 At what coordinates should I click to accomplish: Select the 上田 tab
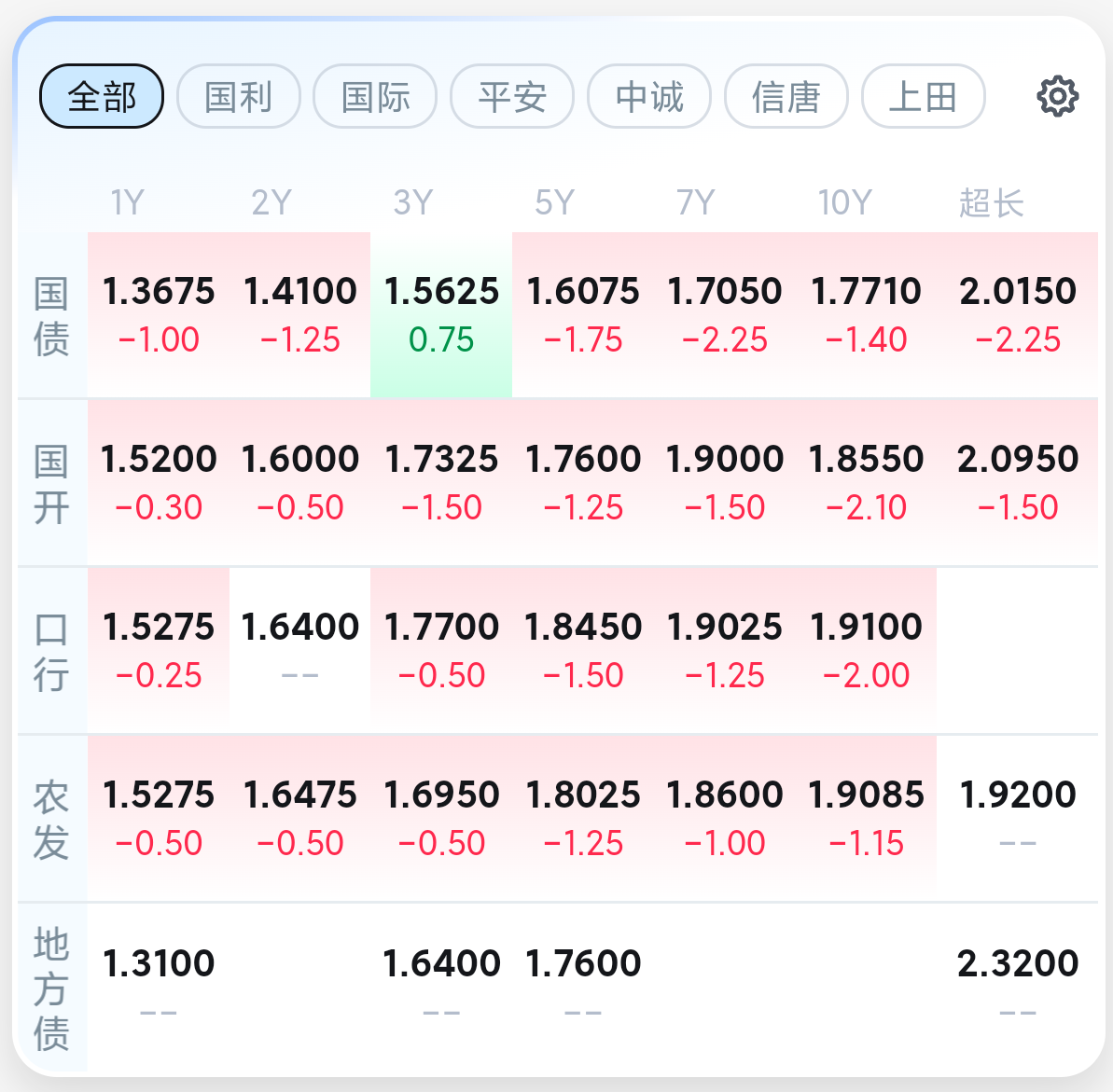(924, 96)
